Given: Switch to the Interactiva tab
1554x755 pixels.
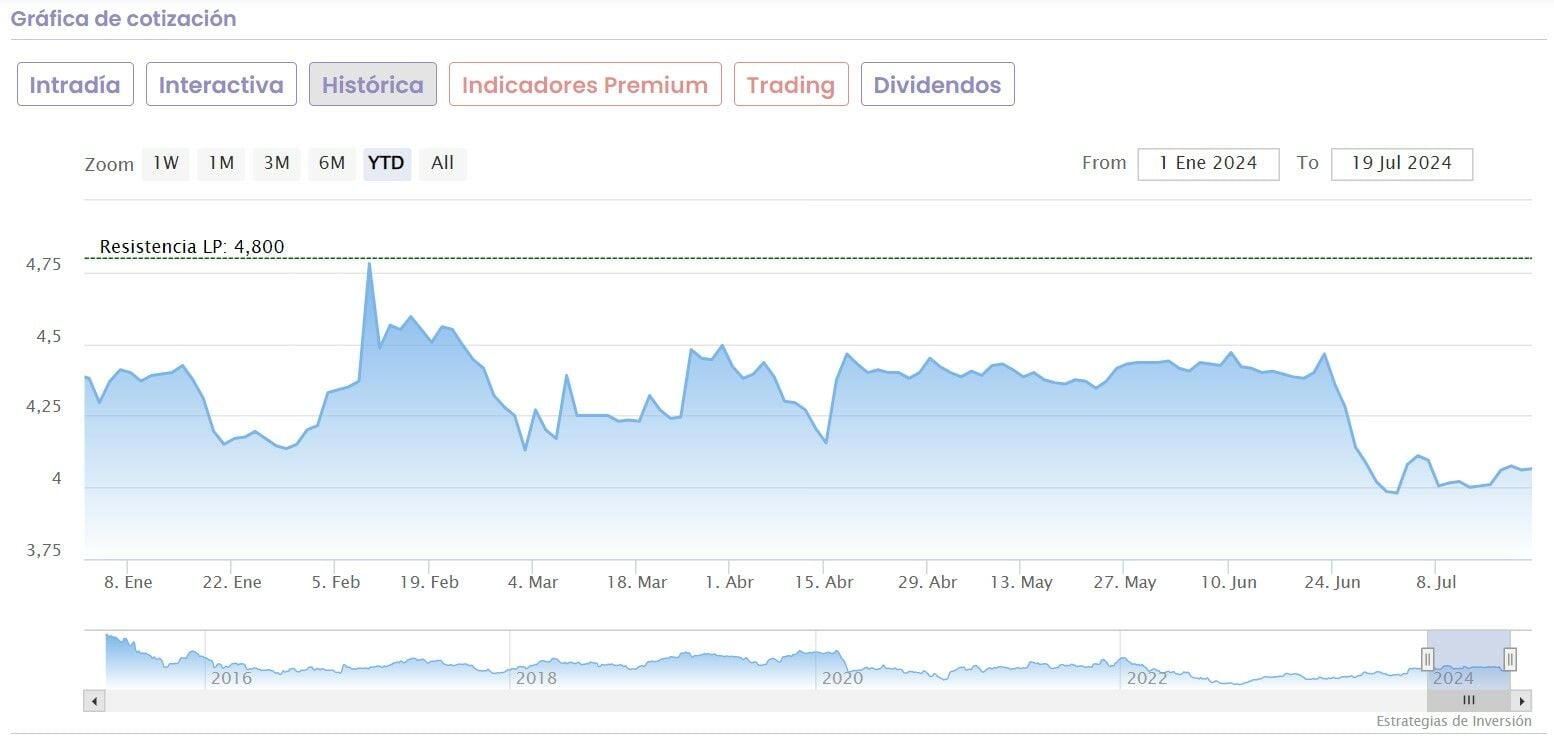Looking at the screenshot, I should [221, 85].
